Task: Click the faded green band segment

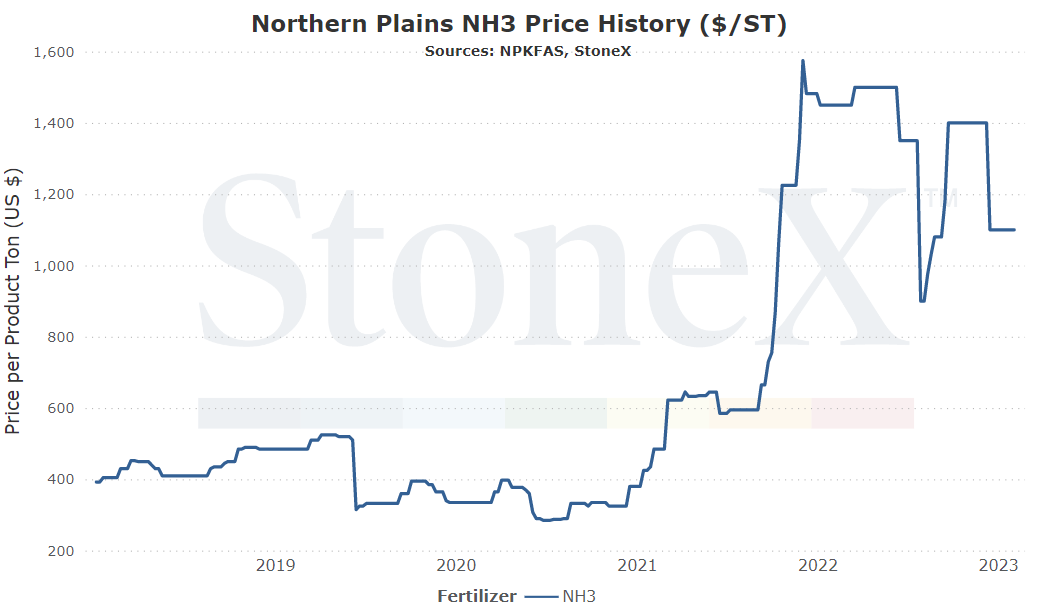Action: pyautogui.click(x=556, y=413)
